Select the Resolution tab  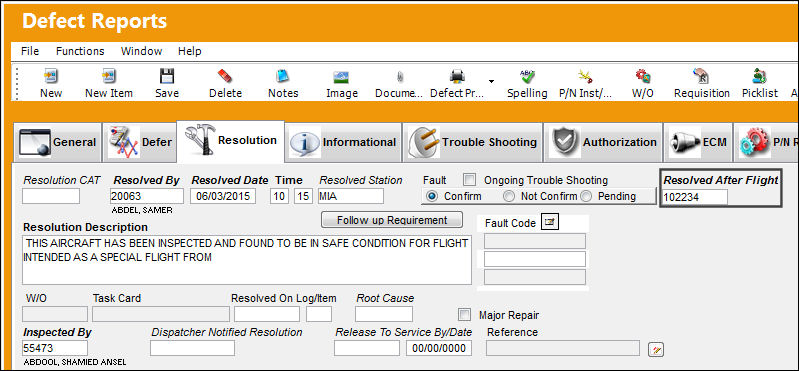pos(230,141)
